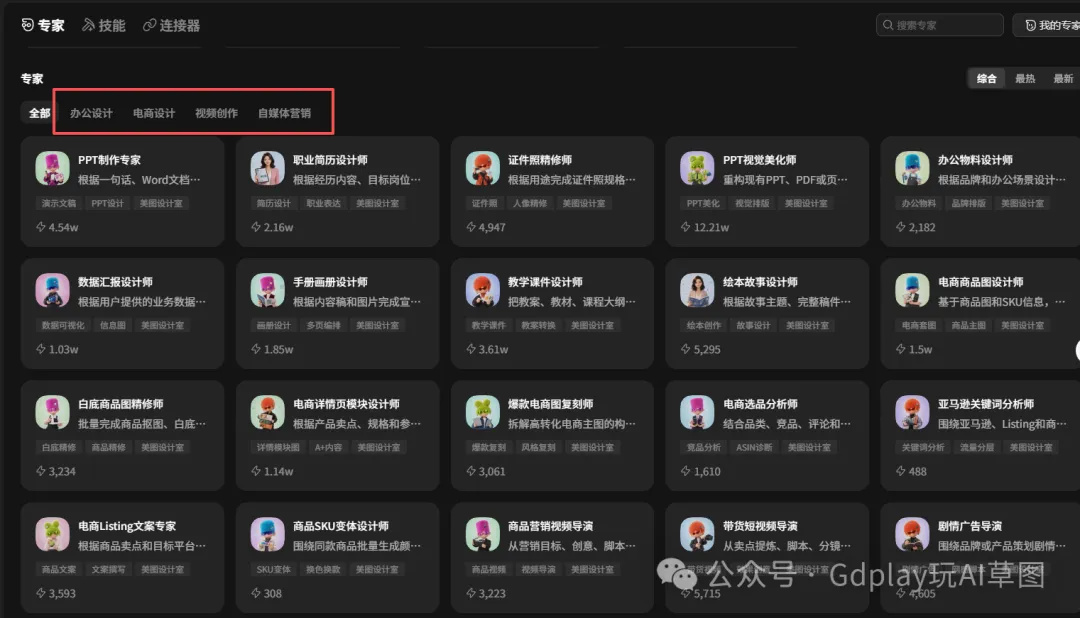Sort experts by 最新

(x=1063, y=79)
